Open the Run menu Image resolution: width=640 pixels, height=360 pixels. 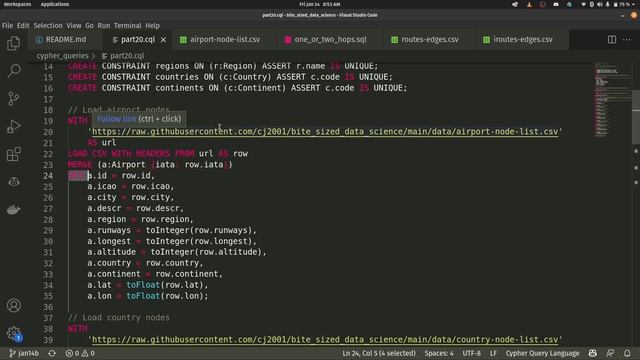(x=104, y=25)
